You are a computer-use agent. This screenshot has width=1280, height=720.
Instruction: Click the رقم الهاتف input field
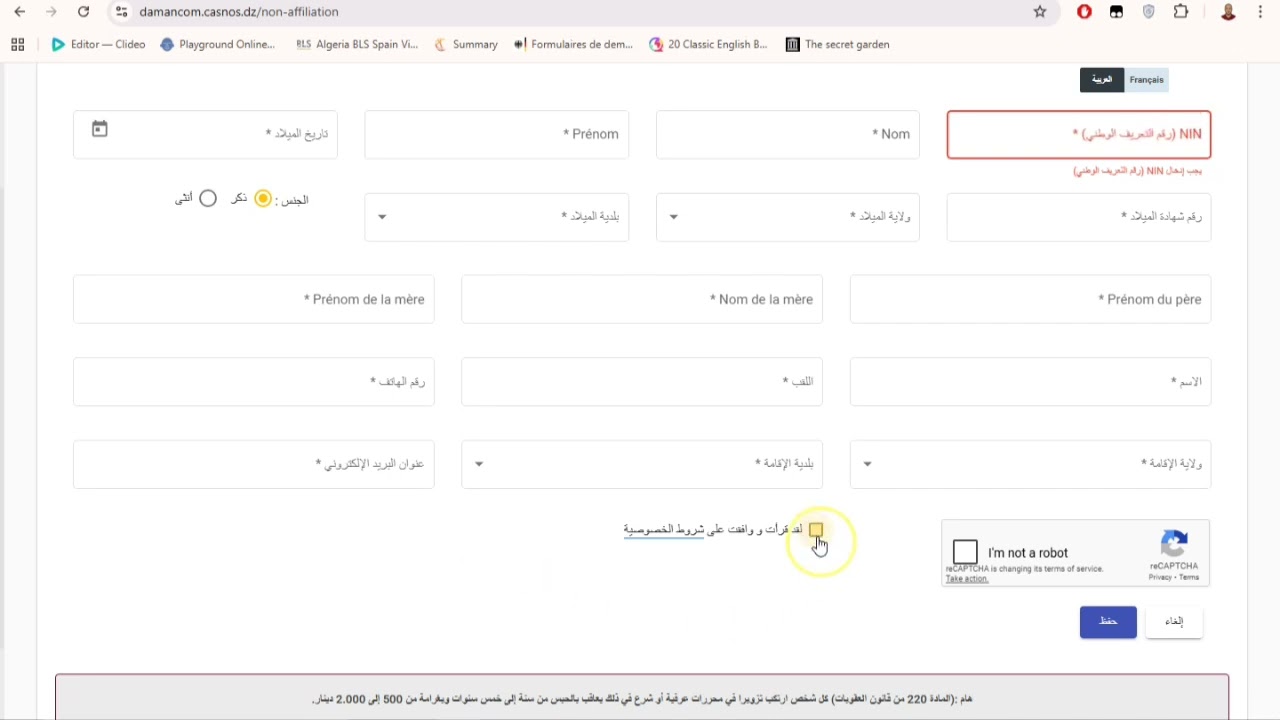click(x=254, y=382)
